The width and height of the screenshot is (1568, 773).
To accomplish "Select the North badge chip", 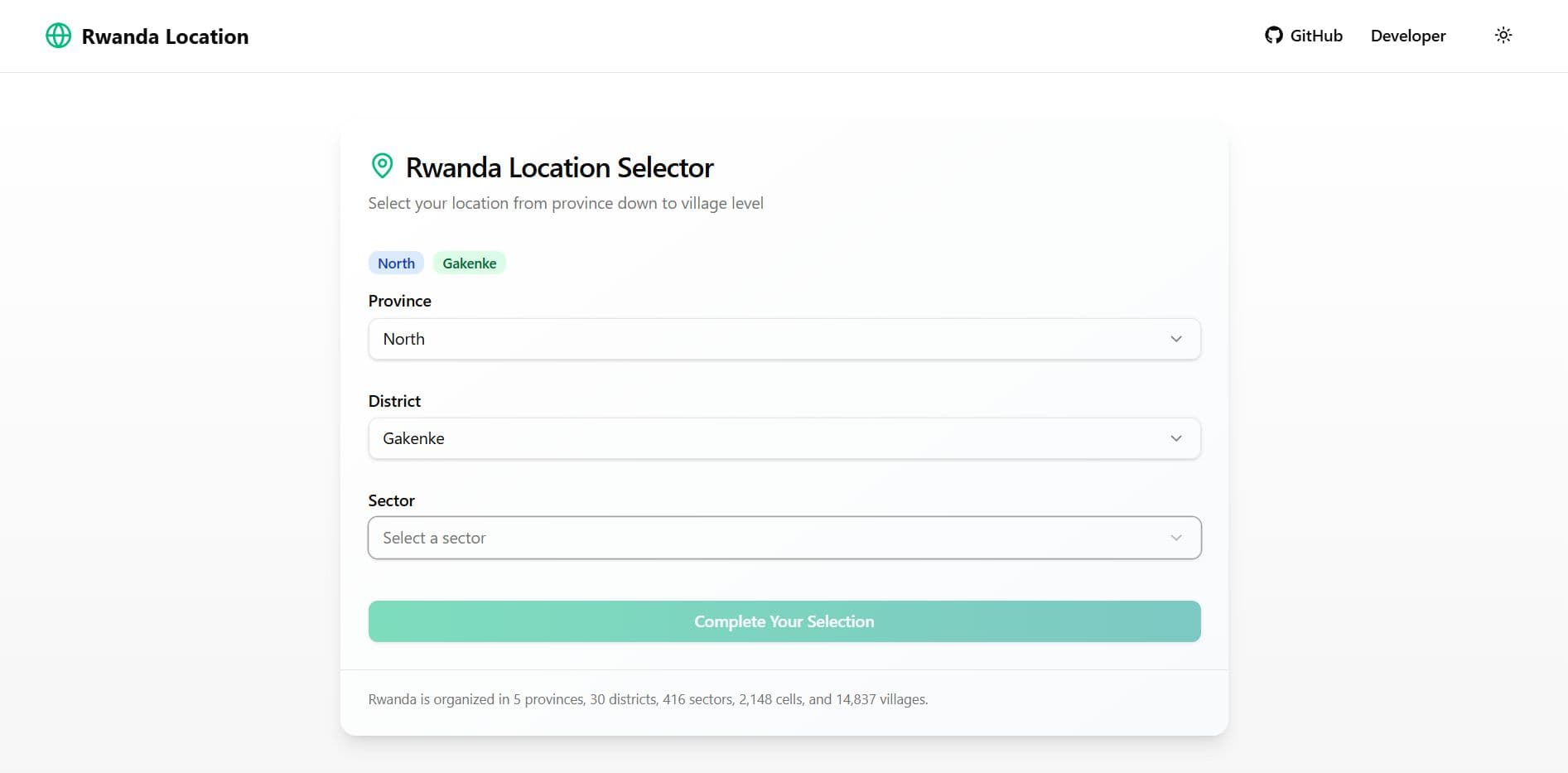I will point(396,263).
